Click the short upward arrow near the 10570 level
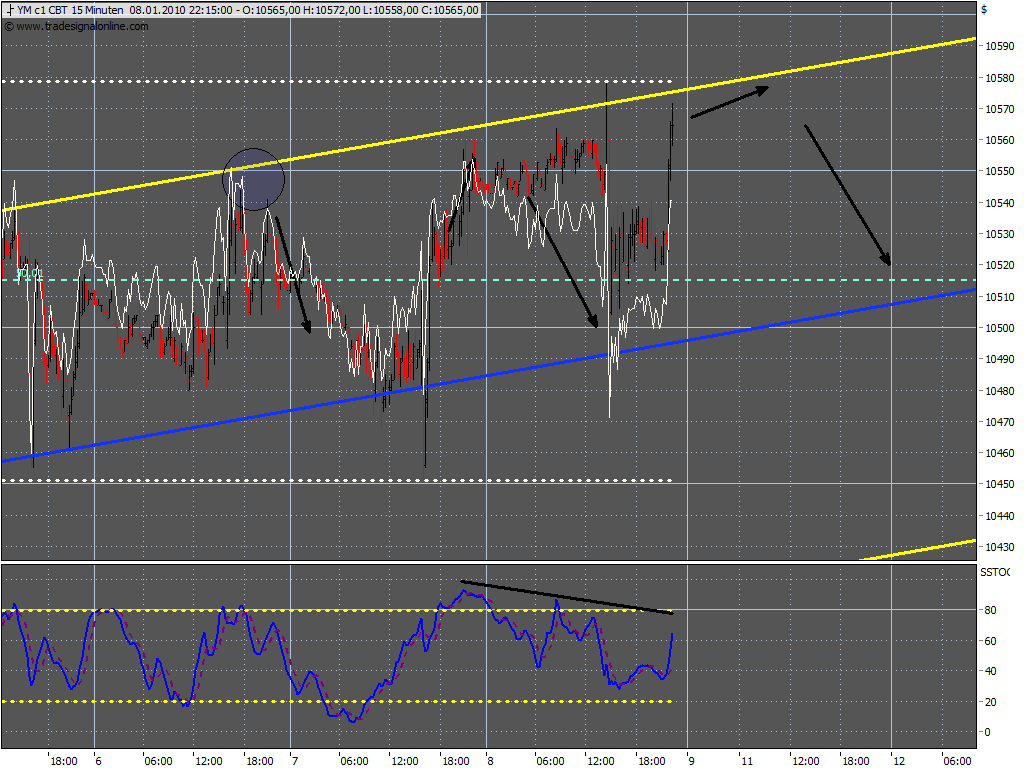Screen dimensions: 1024x768 [x=729, y=102]
